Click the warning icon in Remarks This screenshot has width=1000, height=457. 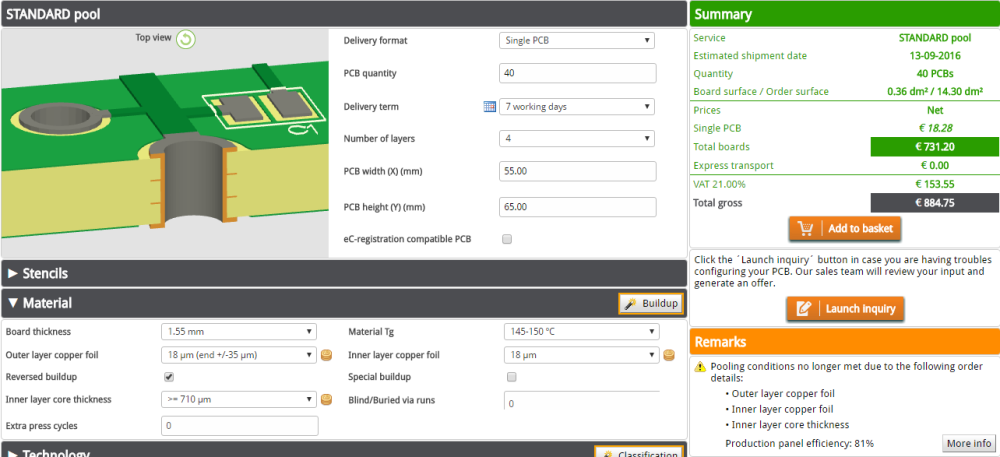click(701, 367)
